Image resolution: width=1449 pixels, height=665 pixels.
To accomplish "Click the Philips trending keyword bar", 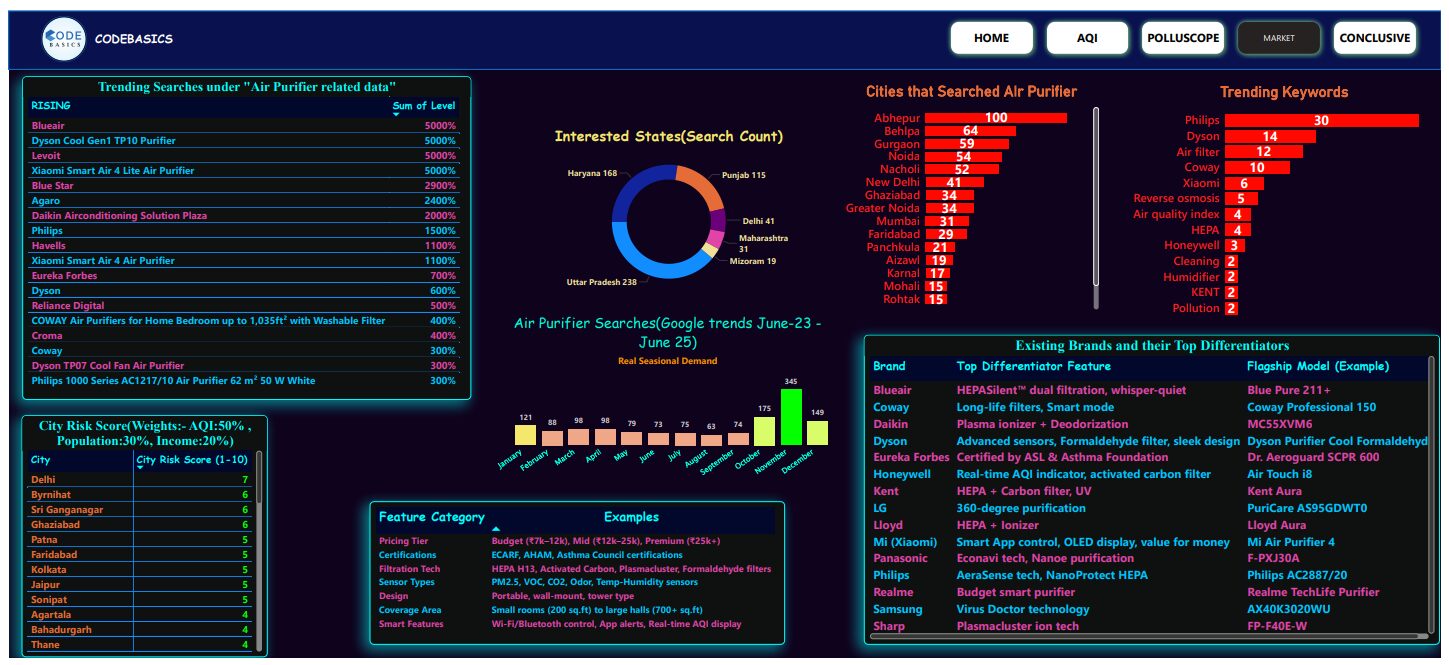I will click(x=1322, y=121).
